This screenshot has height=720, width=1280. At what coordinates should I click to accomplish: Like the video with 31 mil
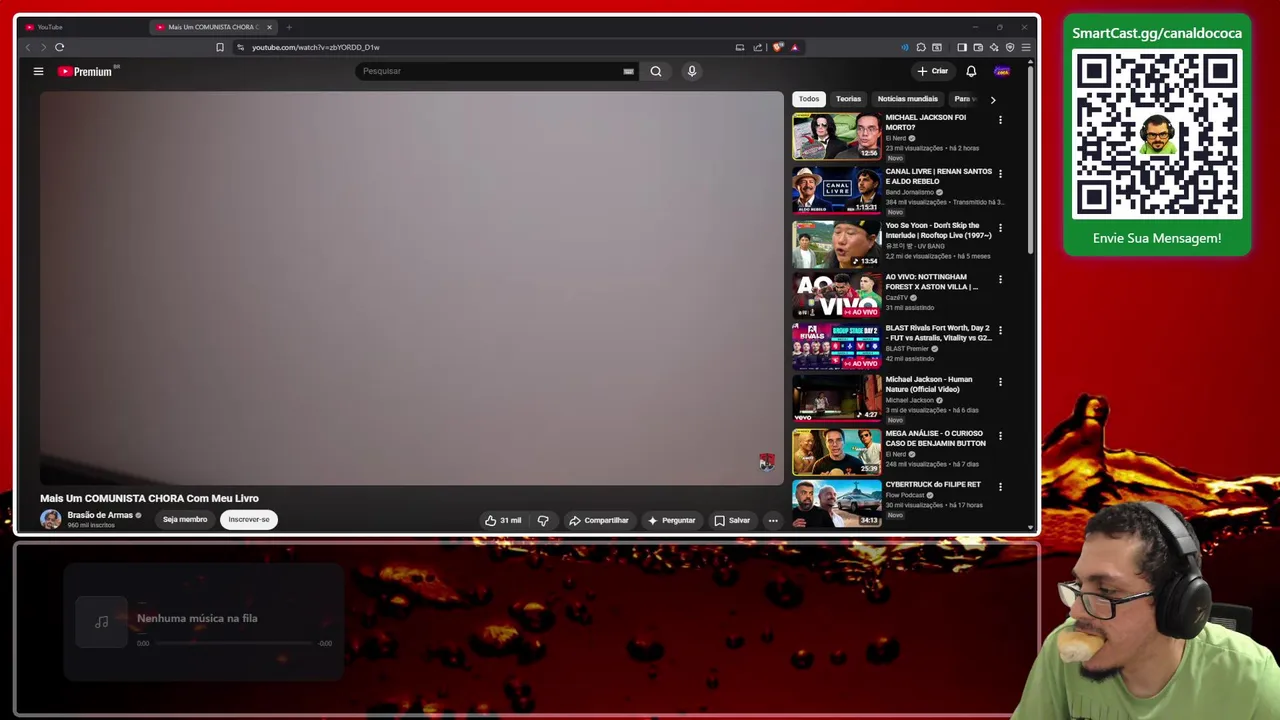point(503,520)
